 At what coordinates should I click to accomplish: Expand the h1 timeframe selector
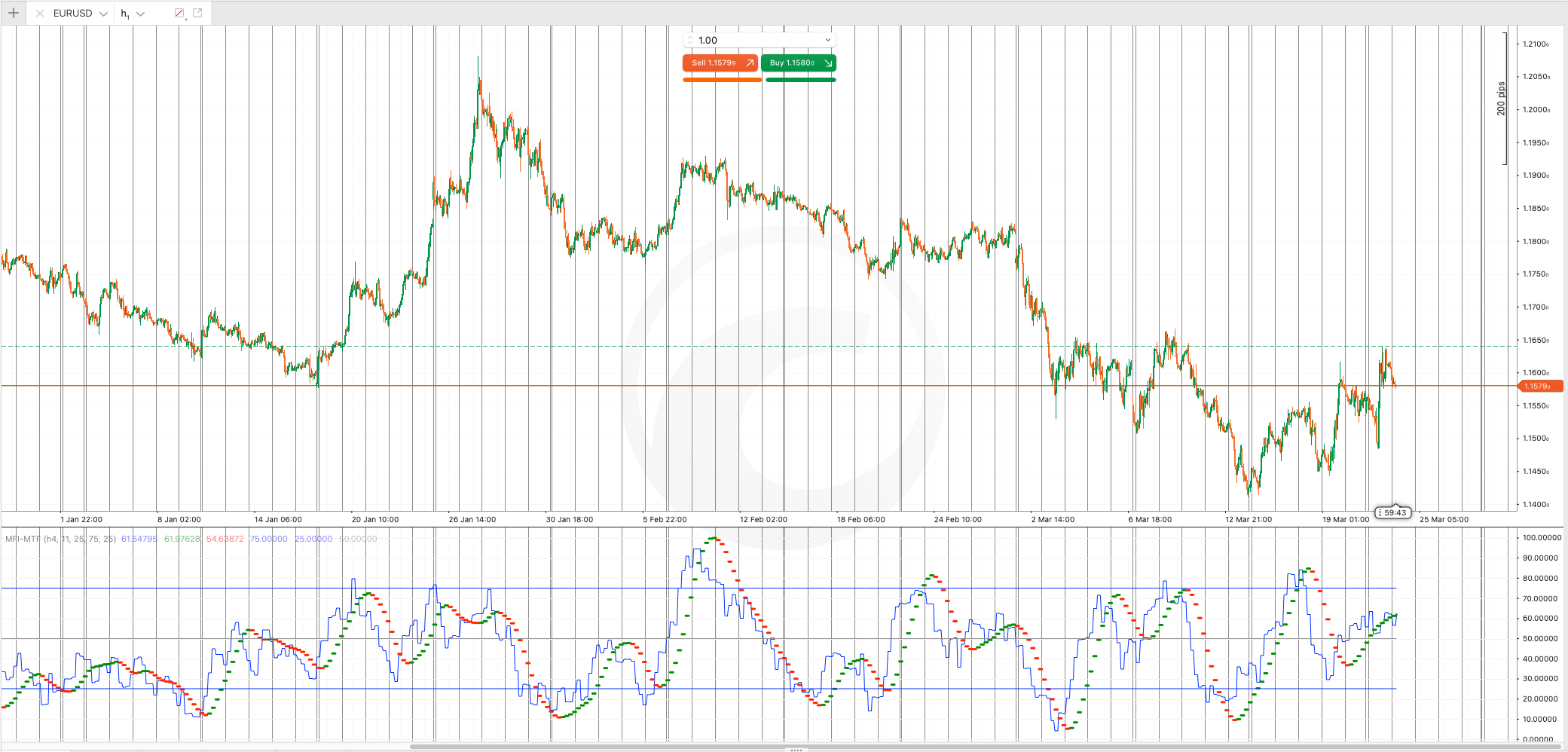tap(140, 14)
